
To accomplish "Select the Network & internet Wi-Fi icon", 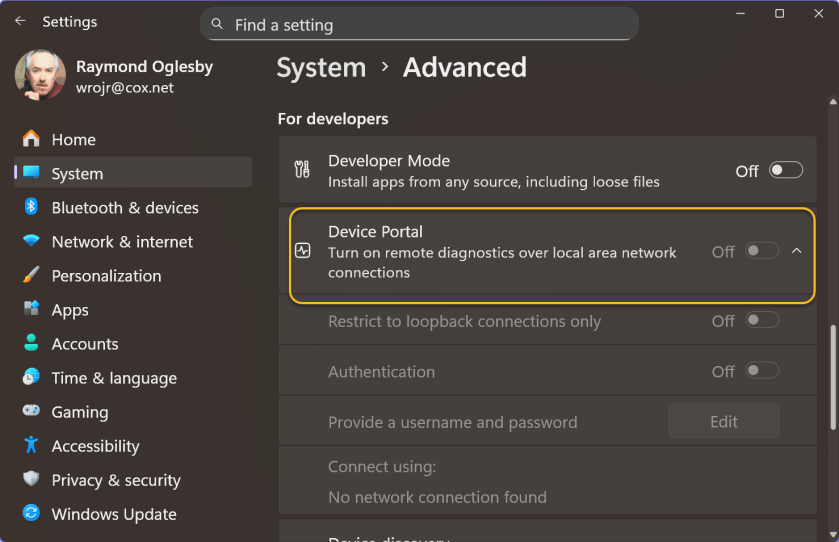I will pyautogui.click(x=31, y=241).
